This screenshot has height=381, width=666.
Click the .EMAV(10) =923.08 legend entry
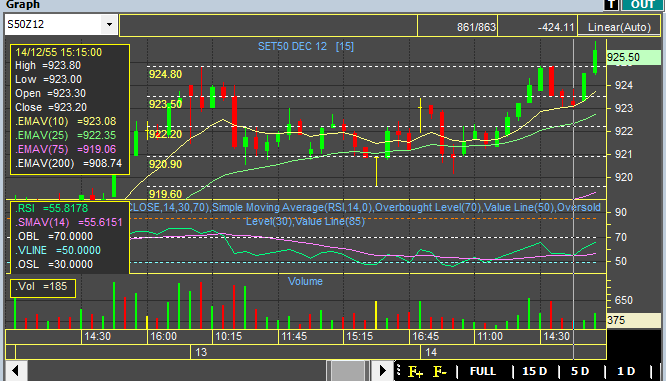65,121
